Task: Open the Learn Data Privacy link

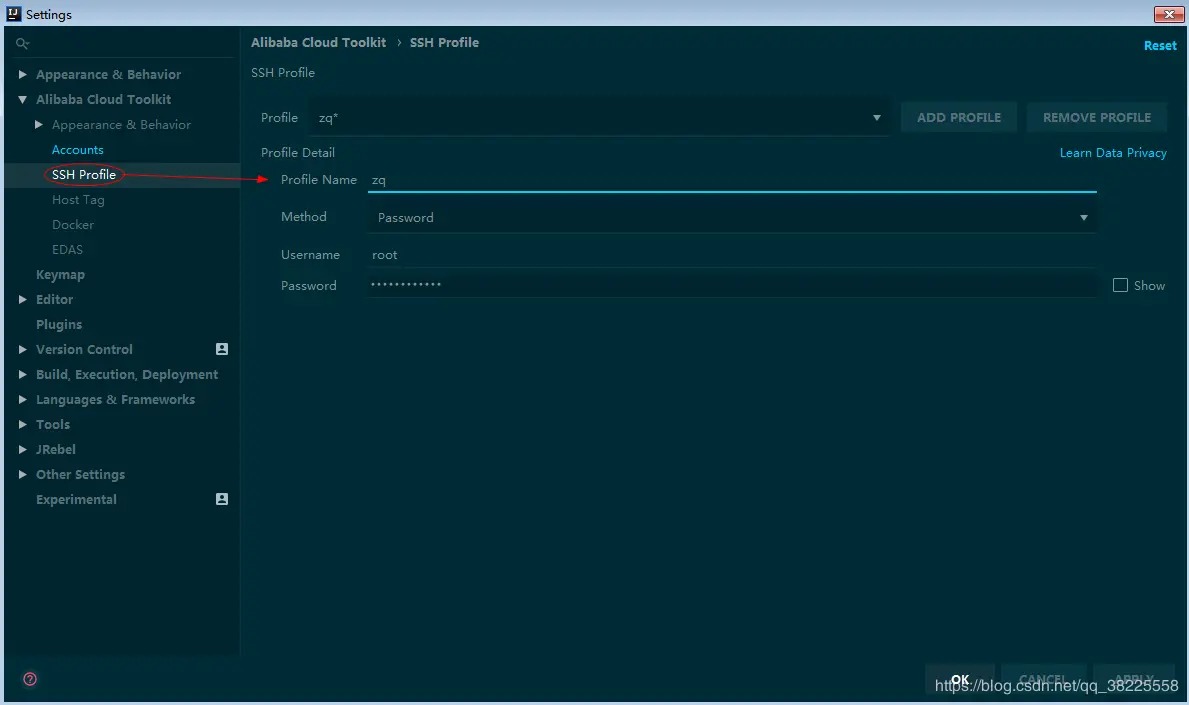Action: pyautogui.click(x=1112, y=153)
